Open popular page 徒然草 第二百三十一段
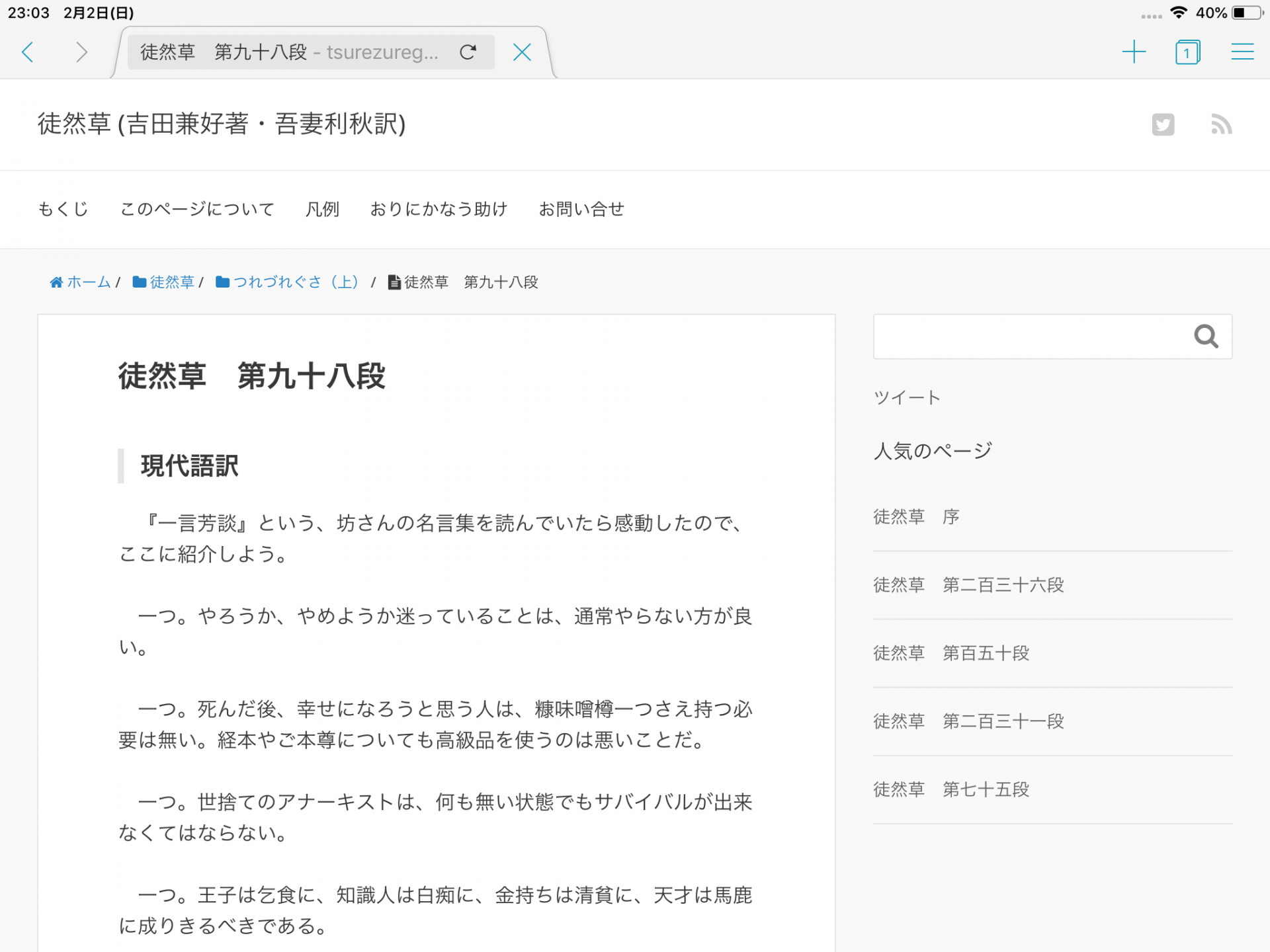The height and width of the screenshot is (952, 1270). (968, 721)
